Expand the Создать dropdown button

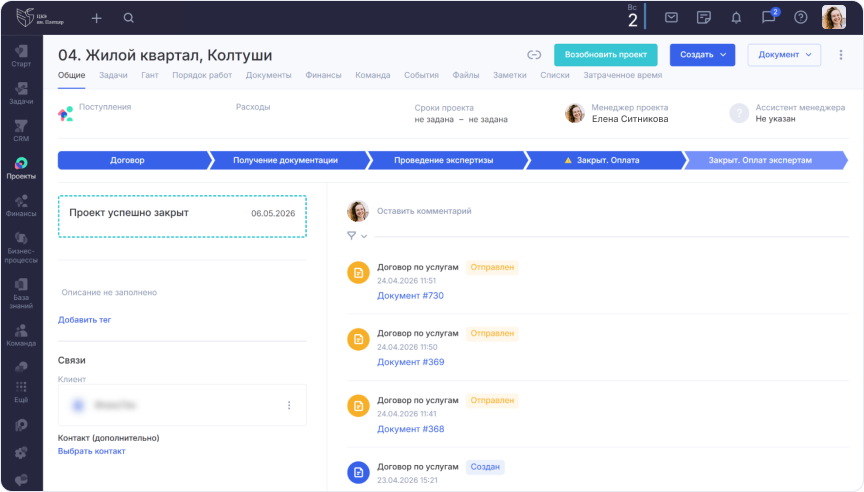coord(703,55)
